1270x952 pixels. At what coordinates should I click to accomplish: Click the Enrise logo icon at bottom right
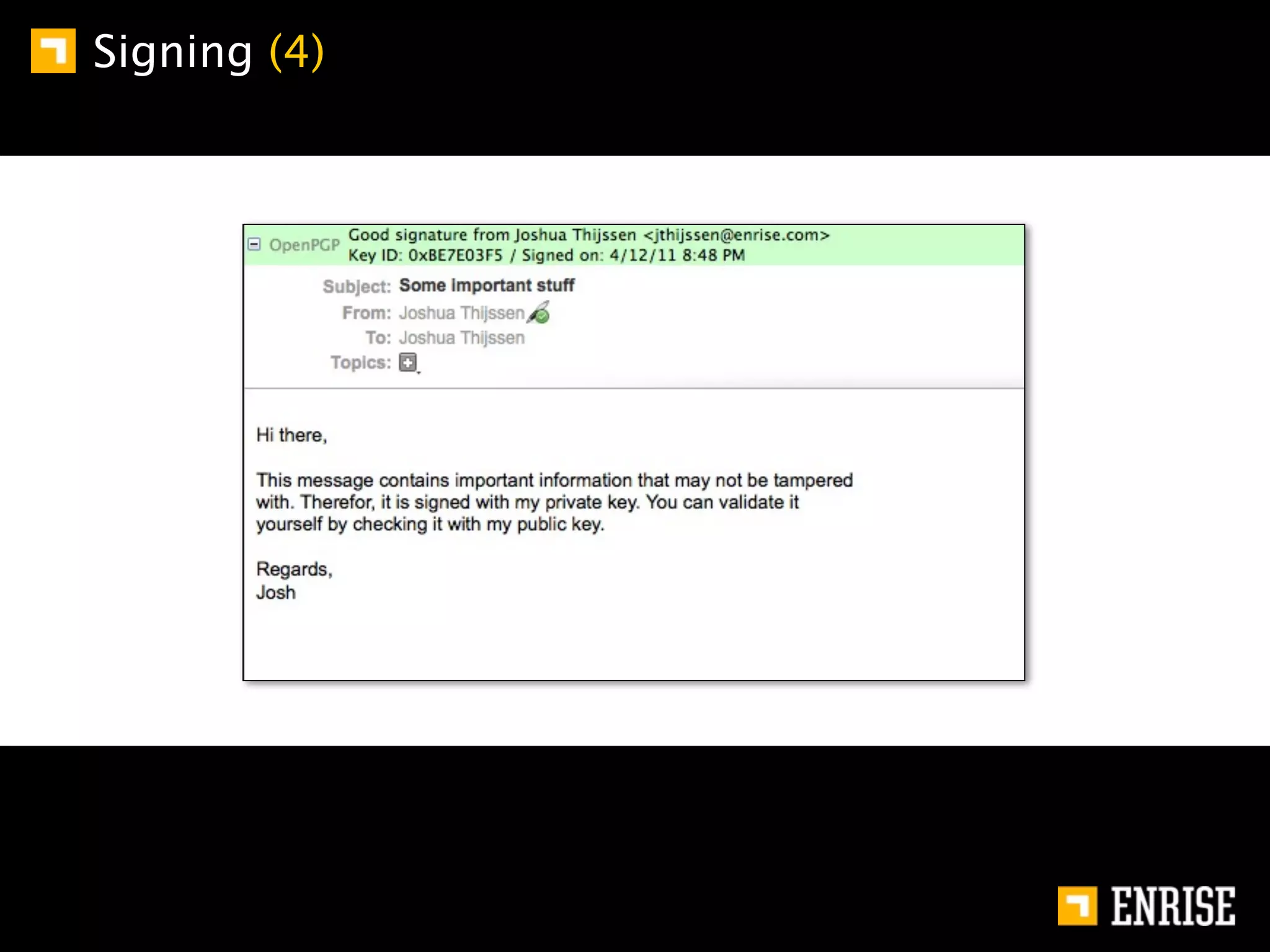(1077, 906)
